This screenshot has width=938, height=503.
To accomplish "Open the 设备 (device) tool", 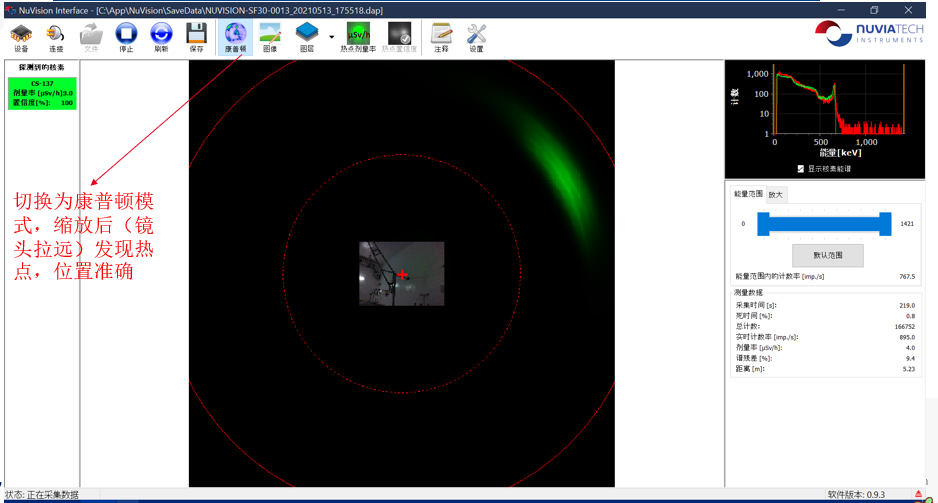I will point(20,37).
